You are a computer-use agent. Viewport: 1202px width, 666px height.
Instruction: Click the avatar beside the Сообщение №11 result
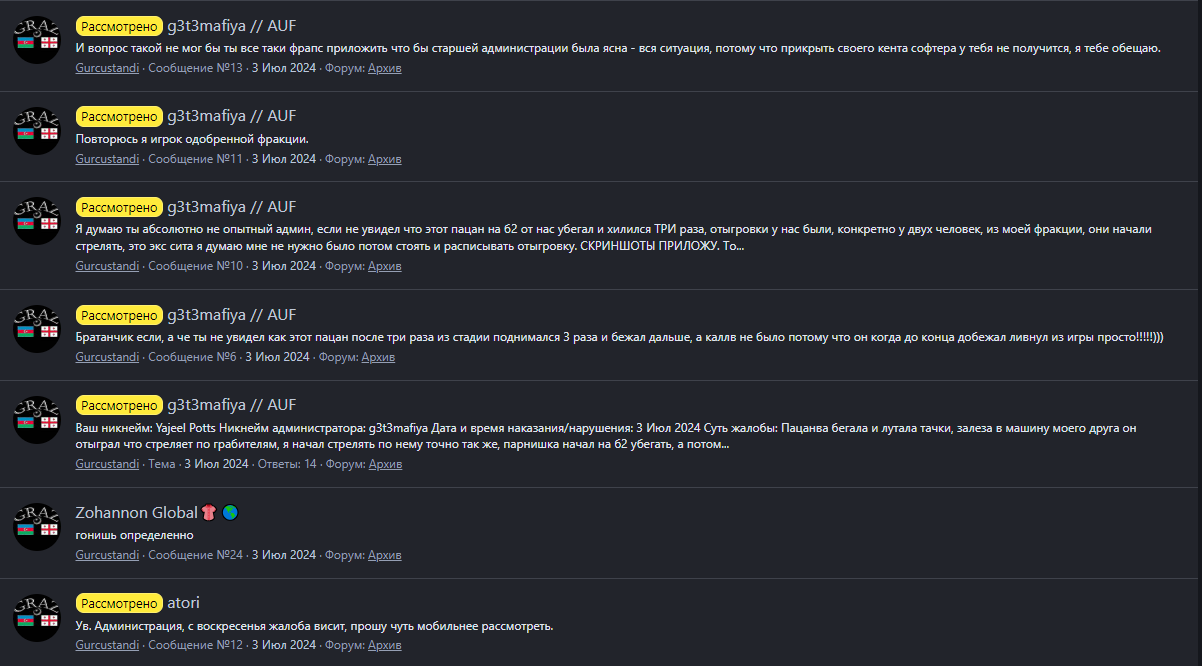[x=37, y=130]
